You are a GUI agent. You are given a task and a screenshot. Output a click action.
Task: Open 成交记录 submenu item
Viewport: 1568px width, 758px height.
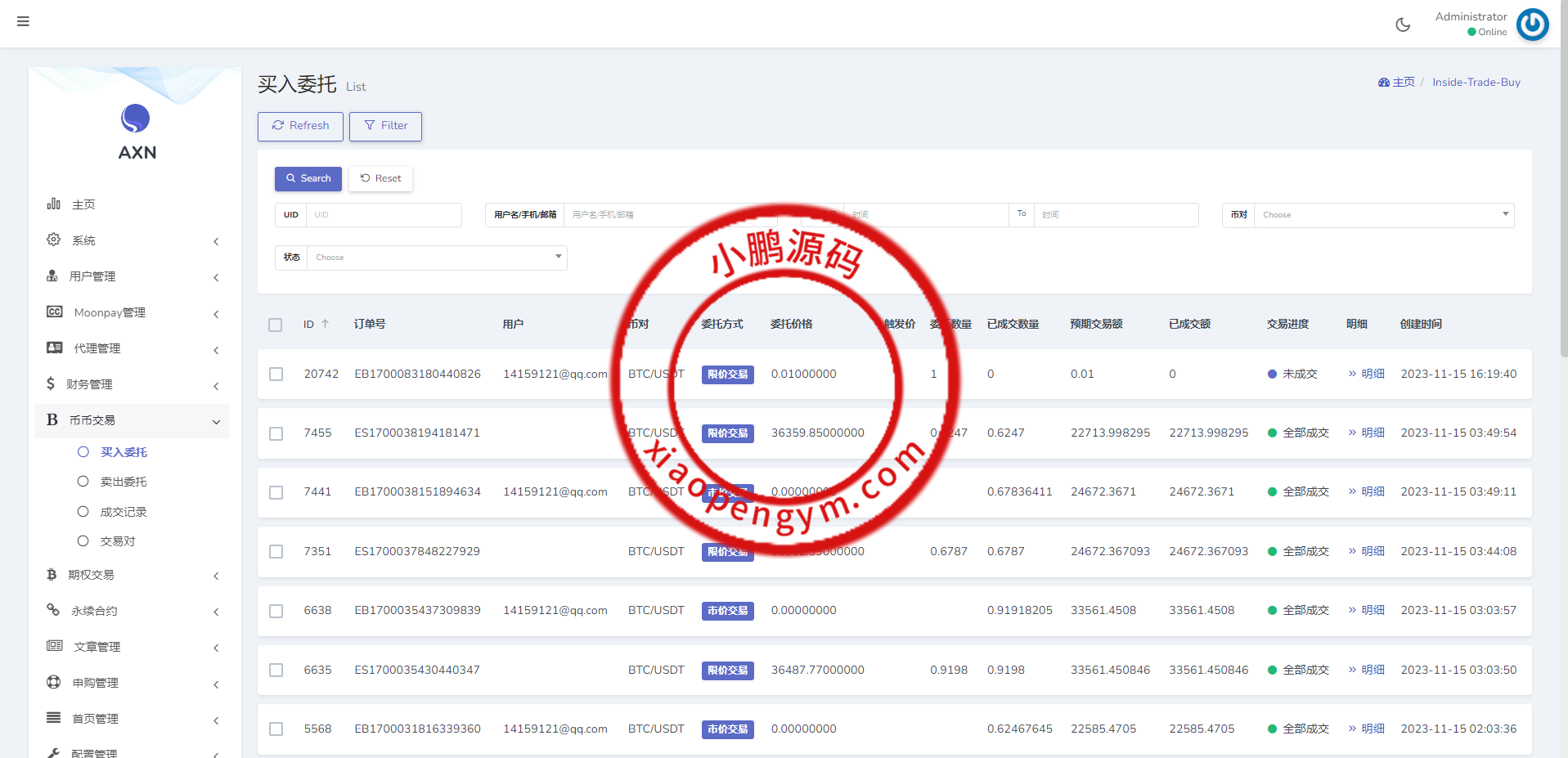coord(124,512)
